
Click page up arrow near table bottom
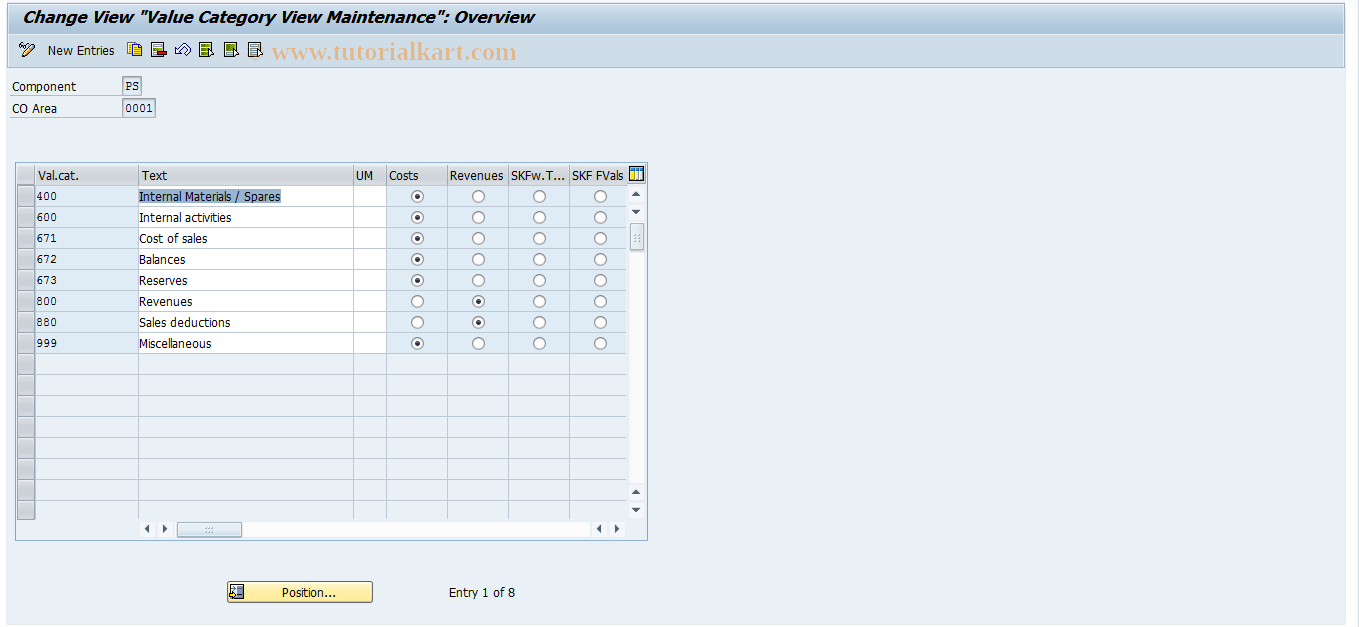click(636, 491)
